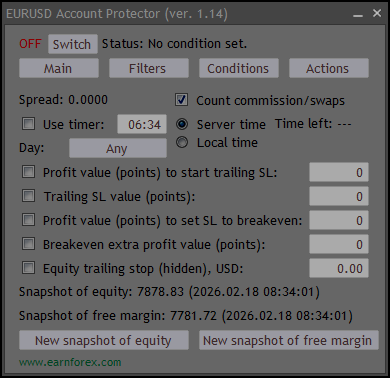The width and height of the screenshot is (390, 378).
Task: Enable Profit value to start trailing SL
Action: pyautogui.click(x=28, y=172)
